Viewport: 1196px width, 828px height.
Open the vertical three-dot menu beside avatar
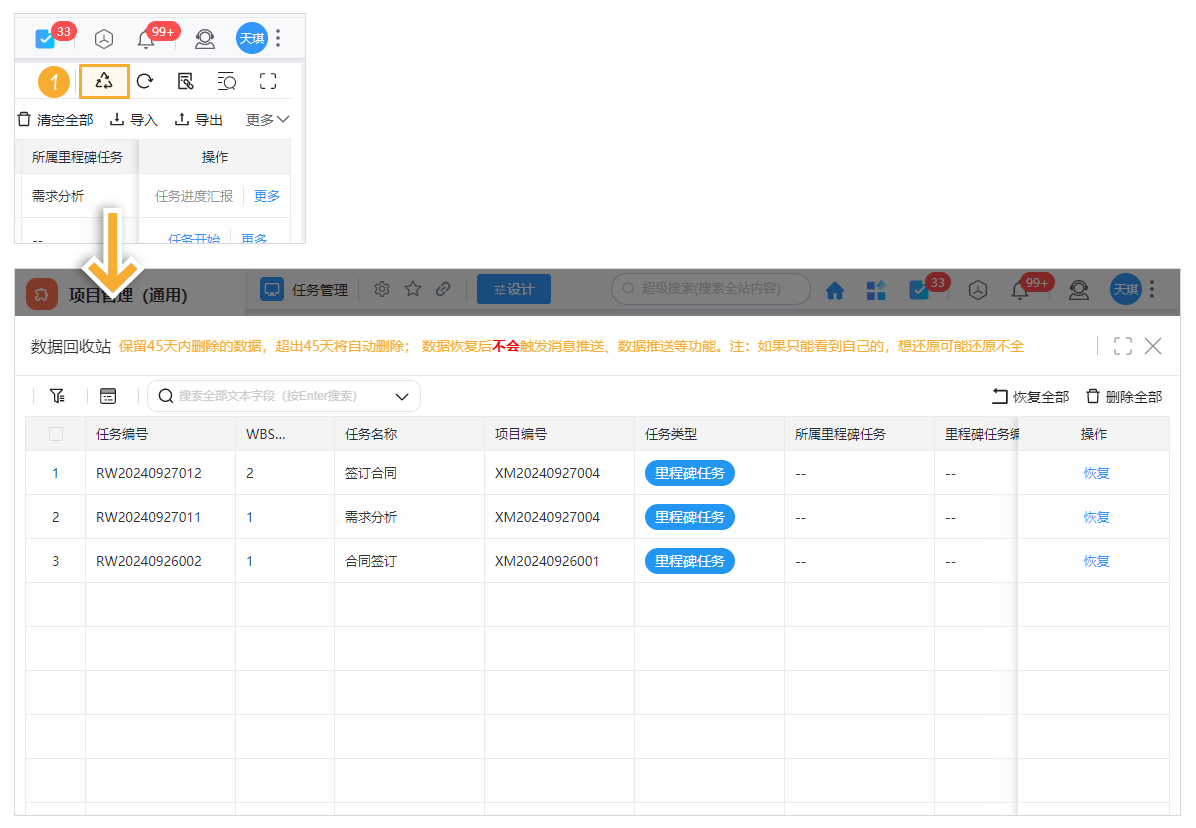point(278,39)
